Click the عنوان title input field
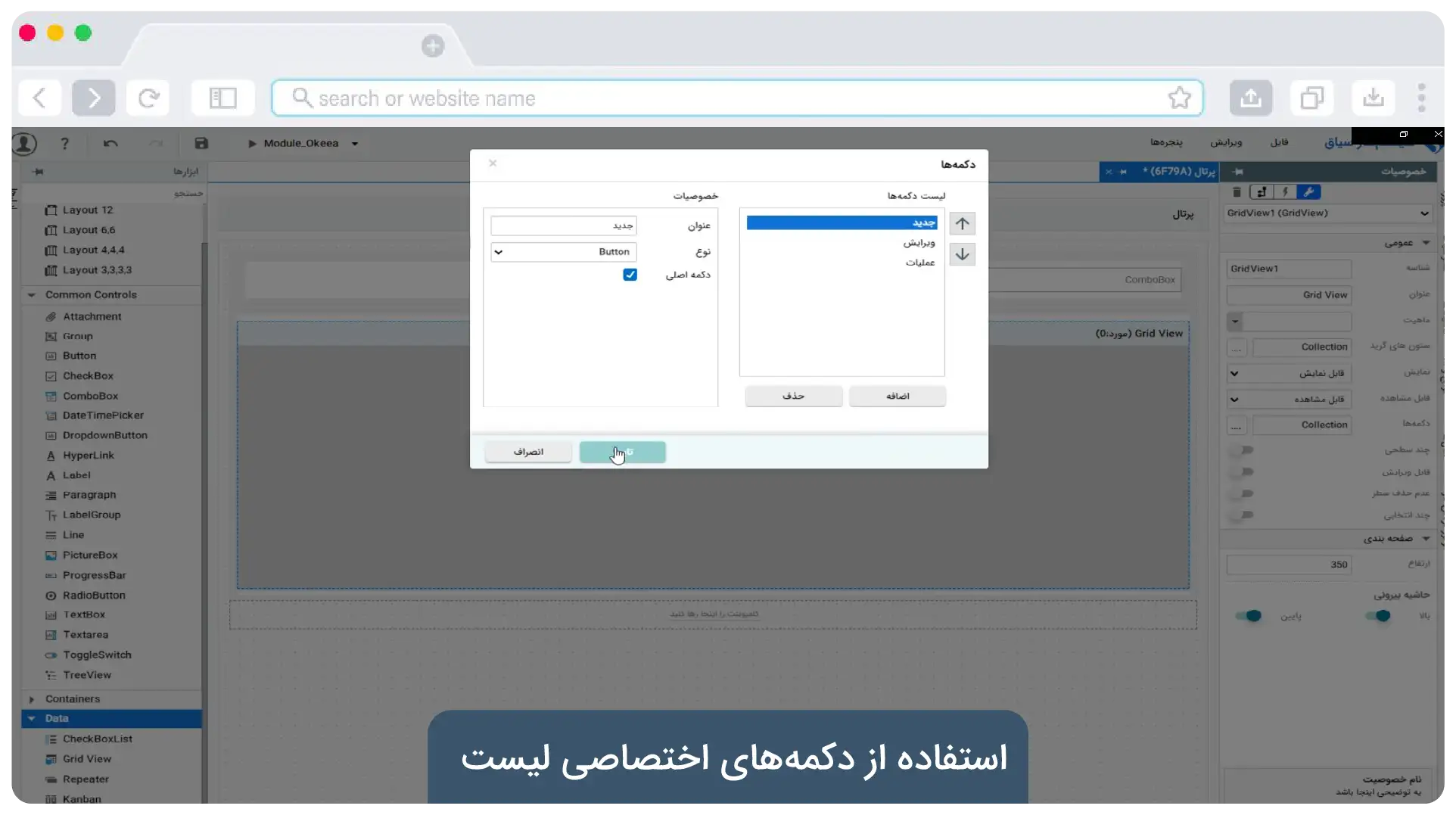The height and width of the screenshot is (815, 1456). click(x=563, y=226)
